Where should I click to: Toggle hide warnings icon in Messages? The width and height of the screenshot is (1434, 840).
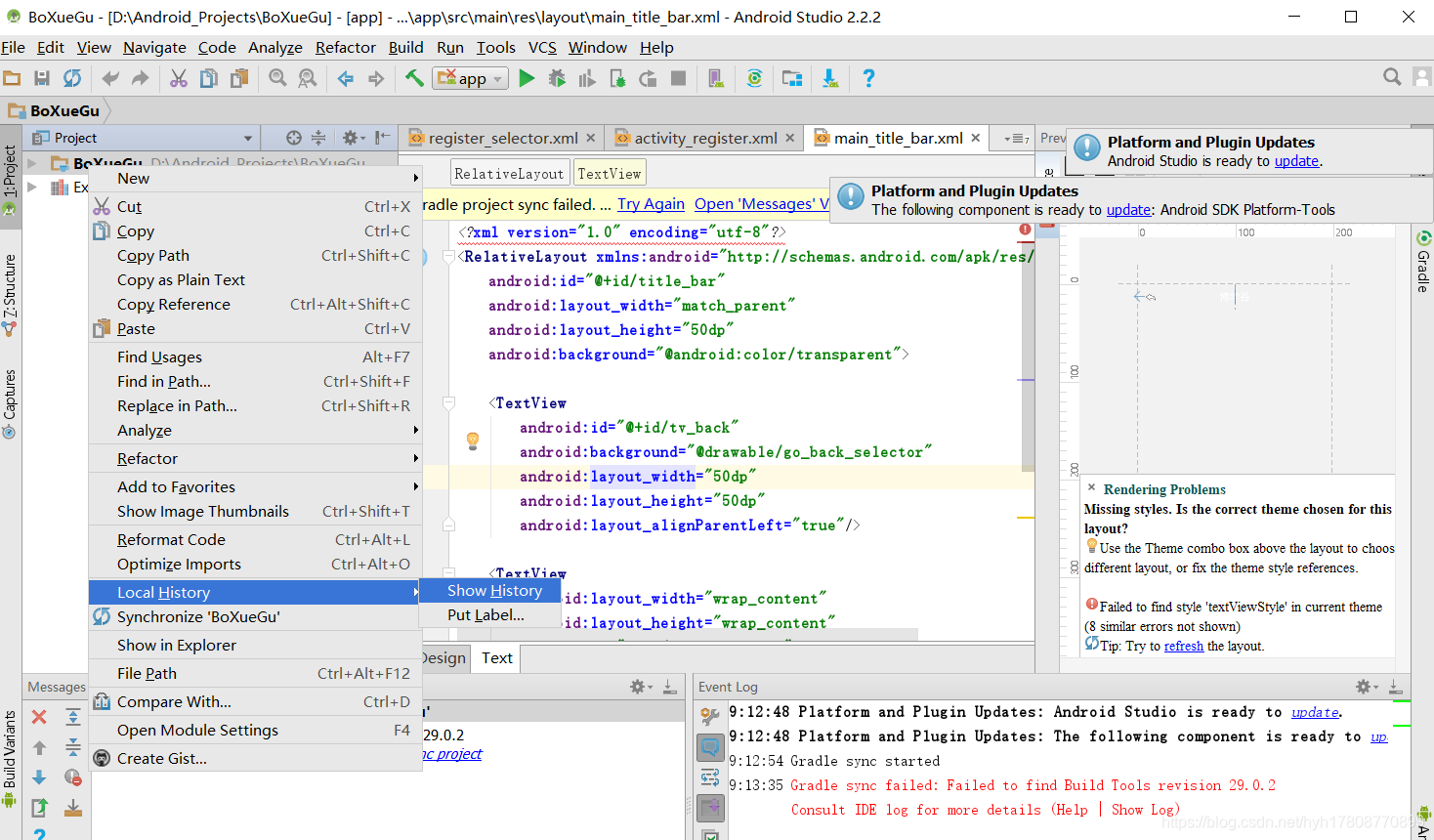point(73,777)
